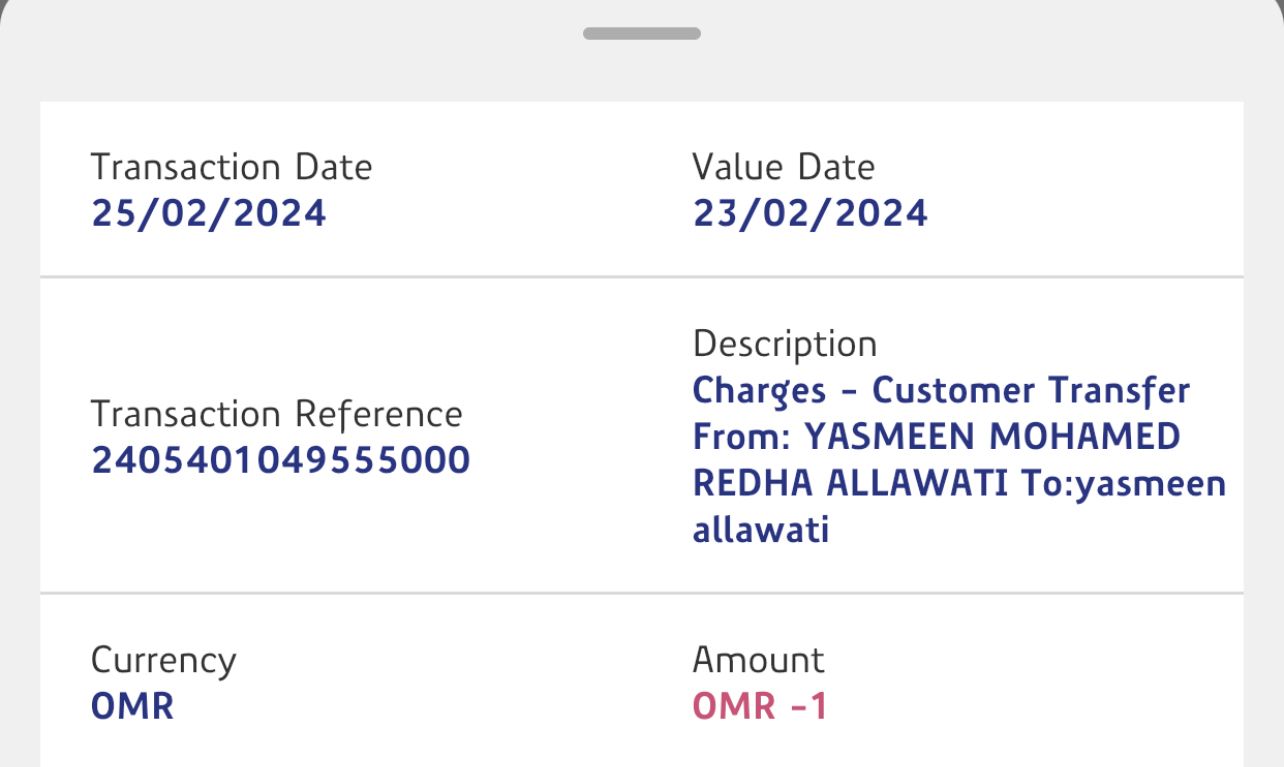This screenshot has width=1284, height=767.
Task: Click the word Charges in the description
Action: coord(759,391)
